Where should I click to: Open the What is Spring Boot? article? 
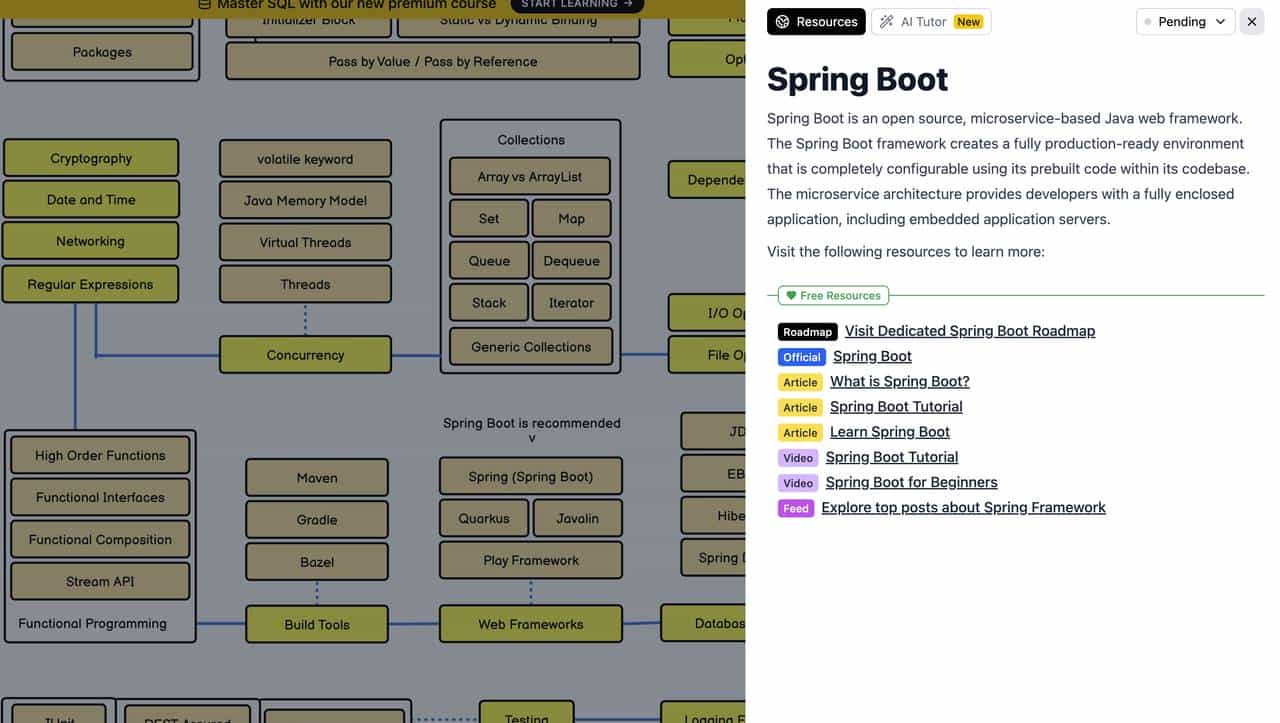899,381
